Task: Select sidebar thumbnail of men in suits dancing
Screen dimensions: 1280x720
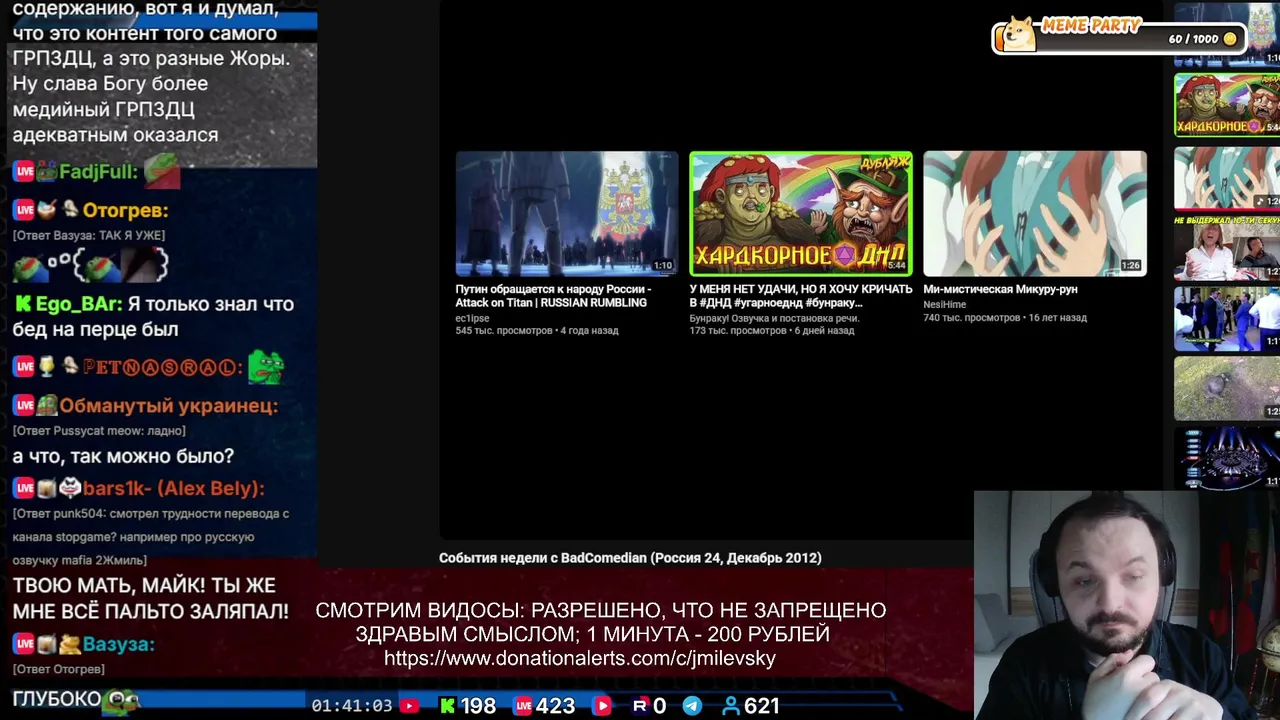Action: coord(1227,319)
